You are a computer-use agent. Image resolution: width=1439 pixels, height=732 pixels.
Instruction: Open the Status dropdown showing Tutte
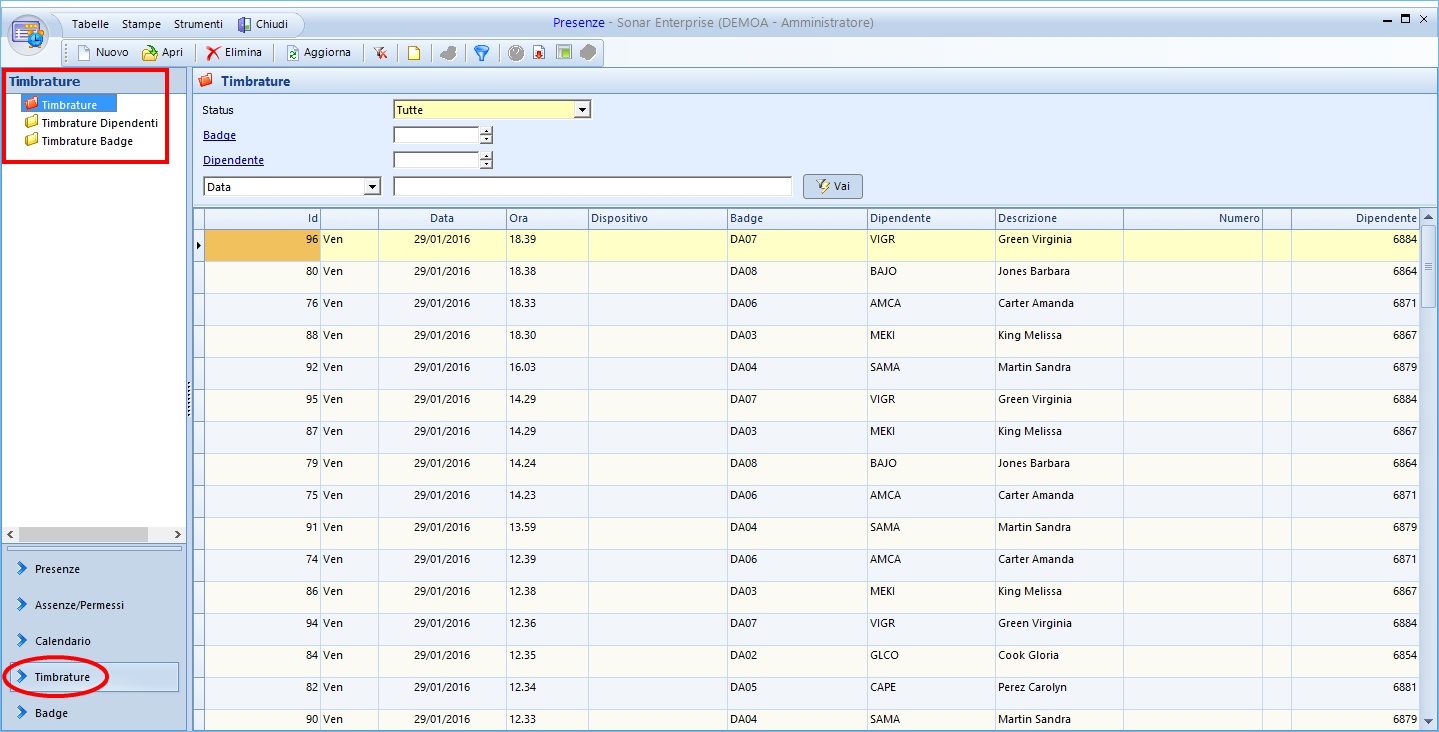(x=582, y=110)
